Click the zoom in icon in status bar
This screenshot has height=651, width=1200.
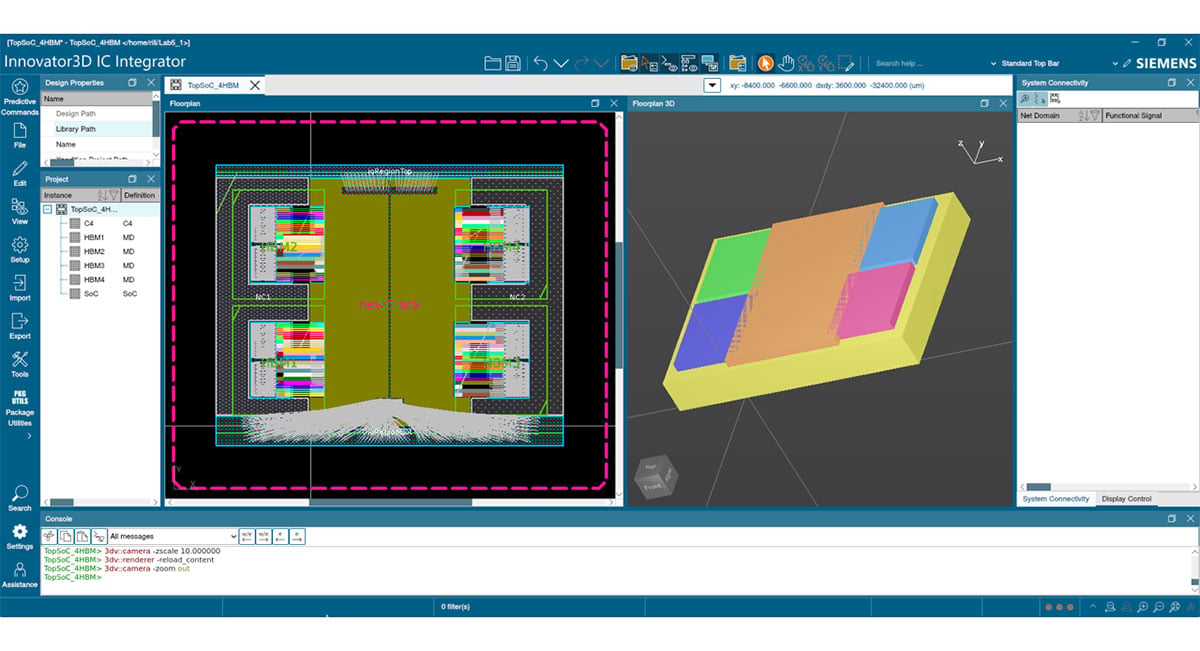(1143, 607)
